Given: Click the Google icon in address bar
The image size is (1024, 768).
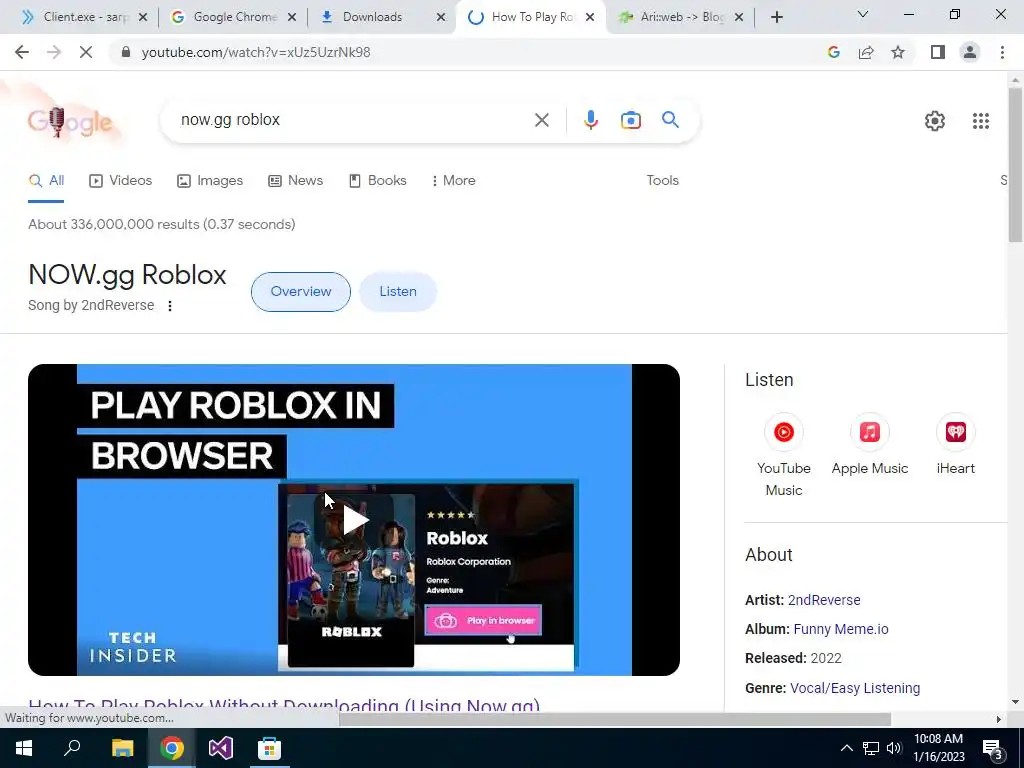Looking at the screenshot, I should tap(833, 52).
